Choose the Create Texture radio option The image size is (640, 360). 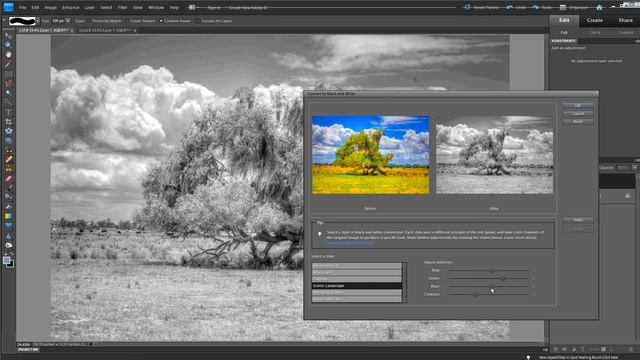[x=140, y=20]
